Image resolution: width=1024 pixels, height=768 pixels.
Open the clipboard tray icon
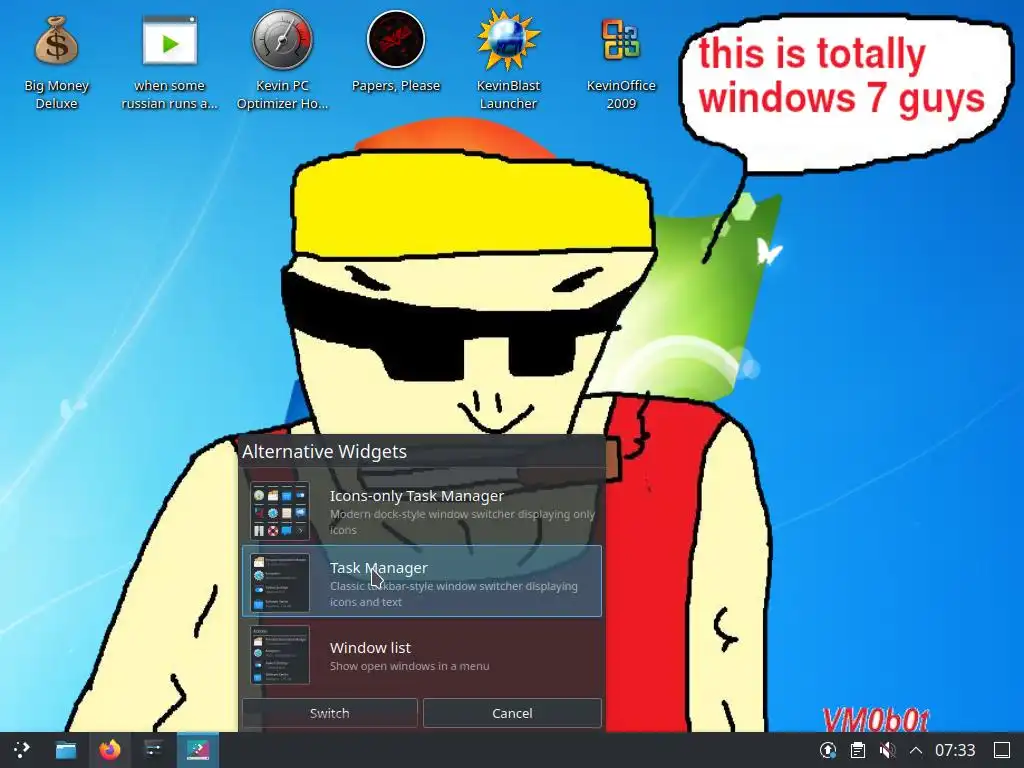(857, 750)
